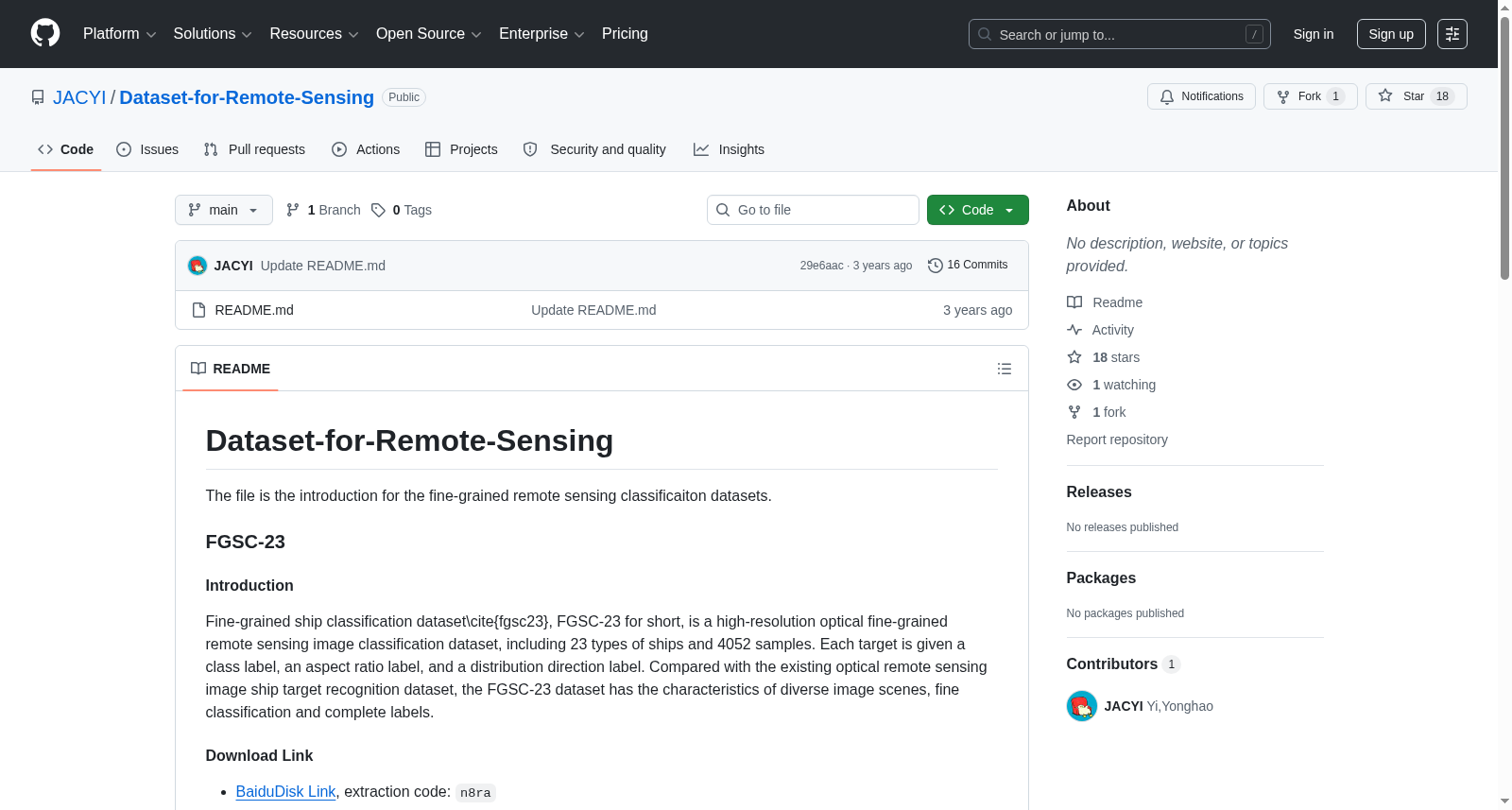
Task: Expand the Solutions menu
Action: 213,34
